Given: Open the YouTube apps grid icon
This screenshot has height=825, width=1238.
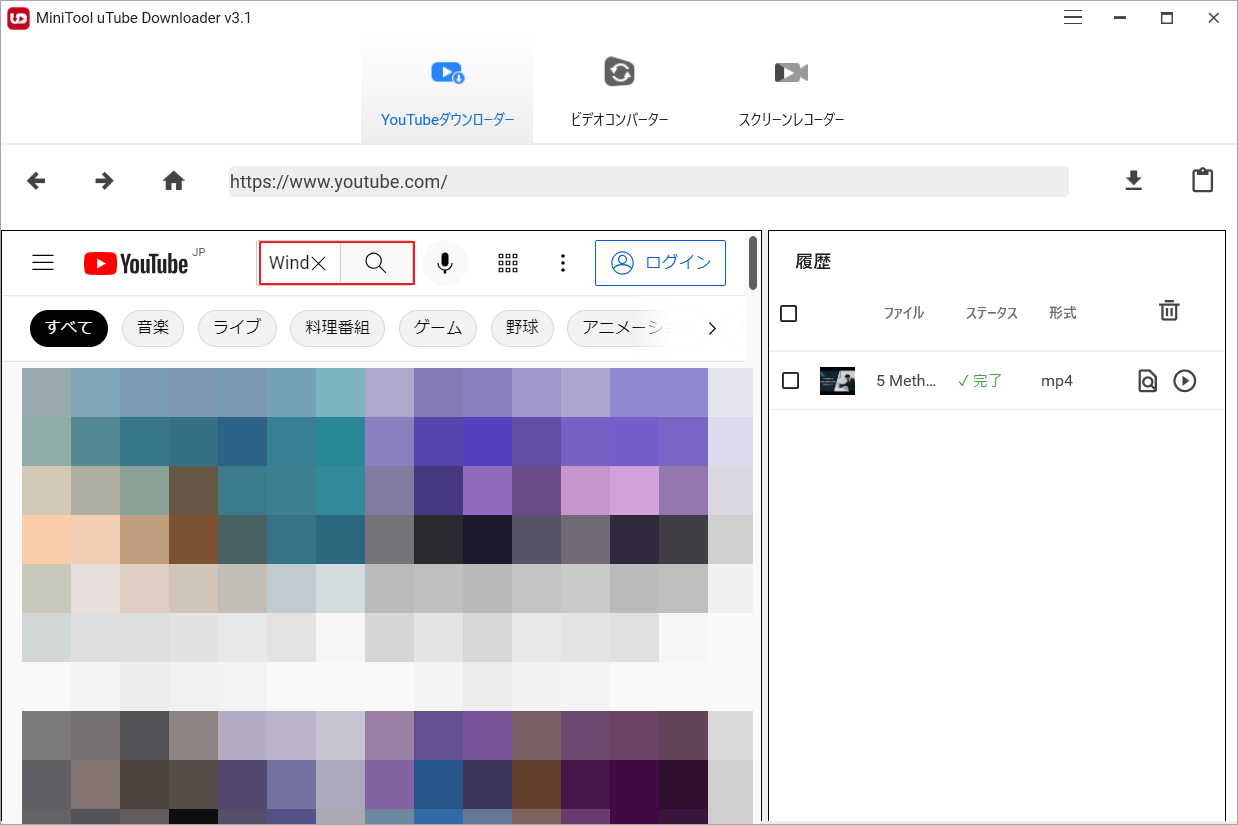Looking at the screenshot, I should coord(508,263).
